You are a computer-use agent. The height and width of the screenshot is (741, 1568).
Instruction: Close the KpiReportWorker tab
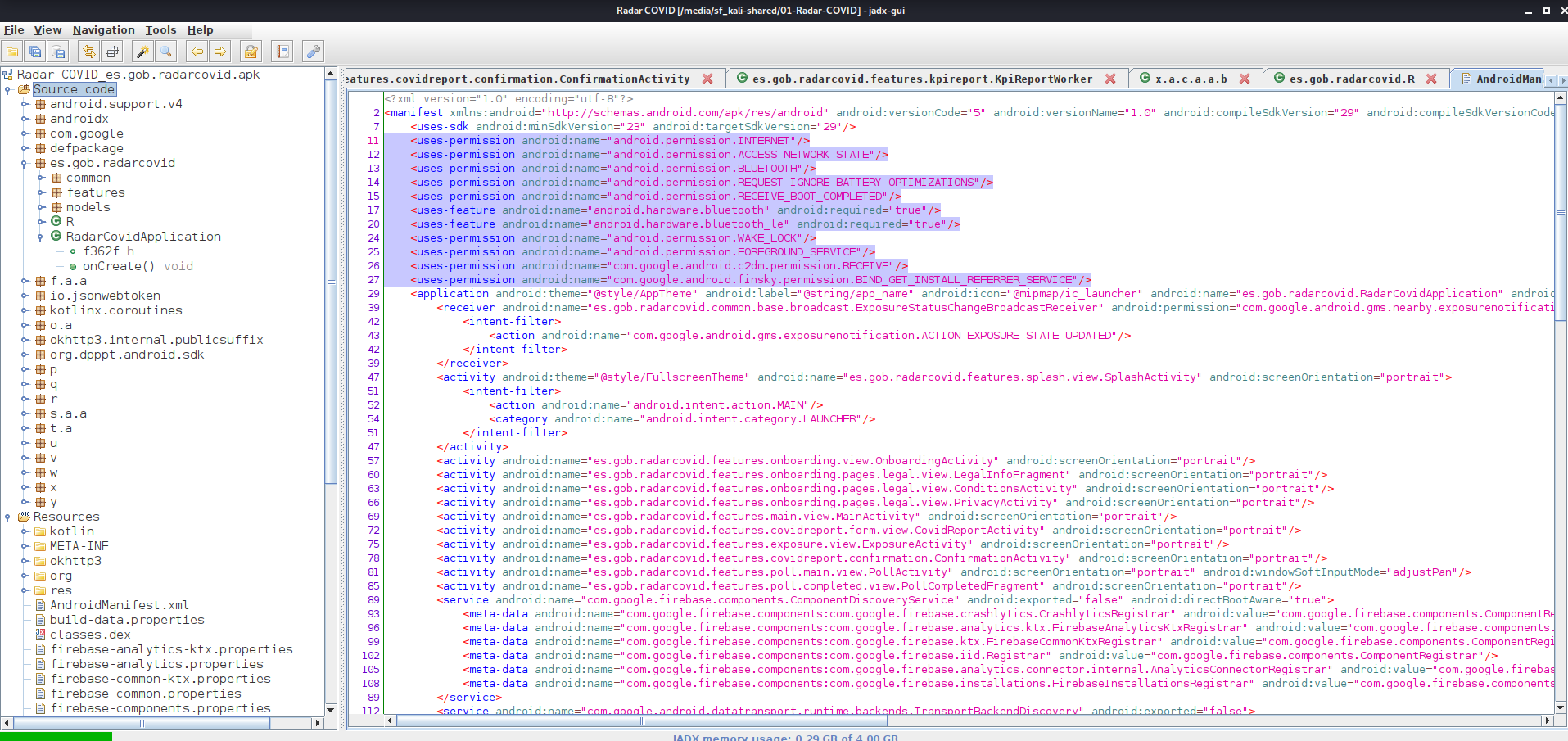click(1110, 79)
